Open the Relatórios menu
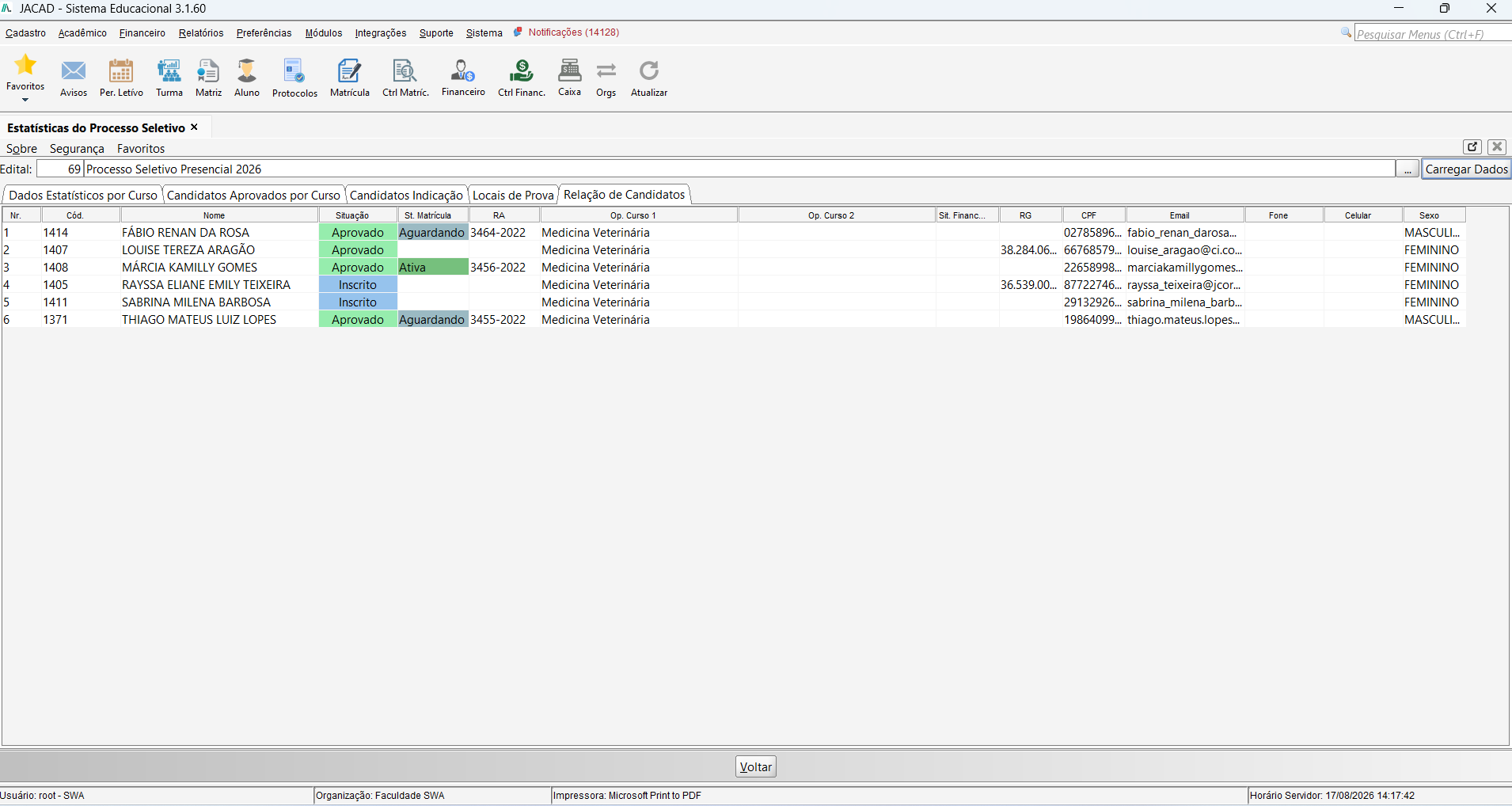This screenshot has width=1512, height=806. click(x=201, y=33)
